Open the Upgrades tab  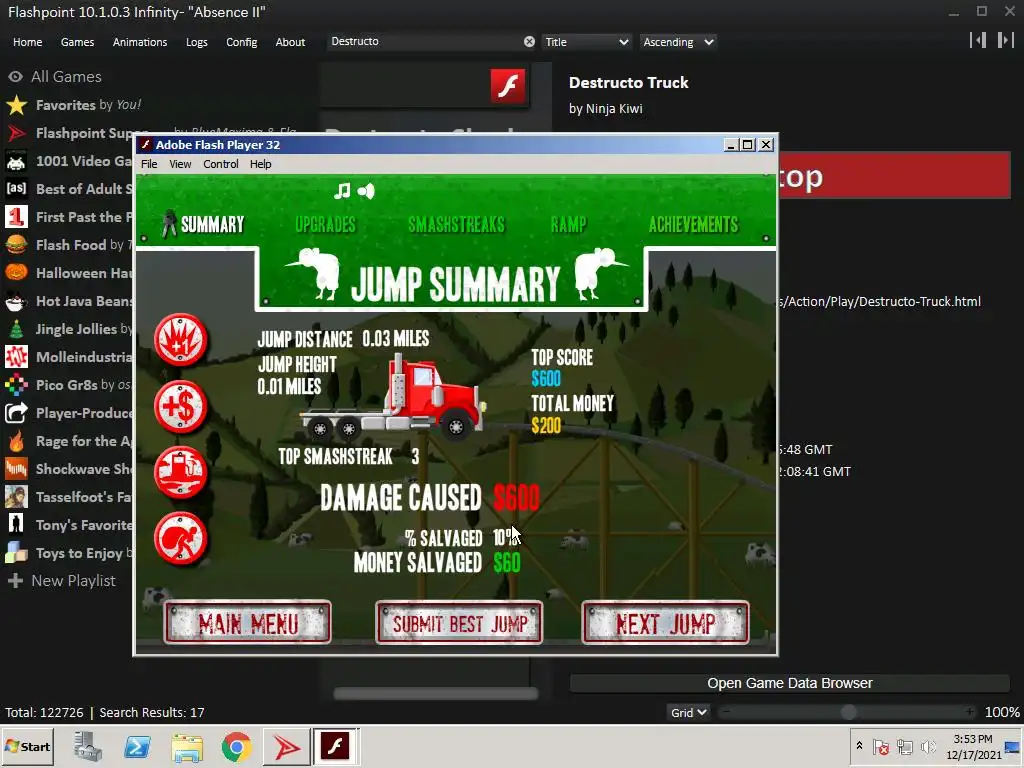[x=325, y=225]
